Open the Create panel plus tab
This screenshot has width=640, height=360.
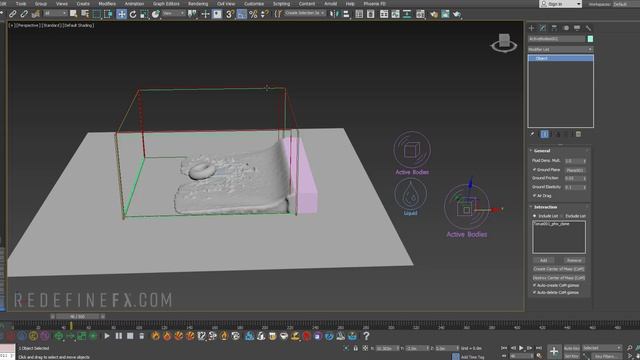pyautogui.click(x=531, y=28)
